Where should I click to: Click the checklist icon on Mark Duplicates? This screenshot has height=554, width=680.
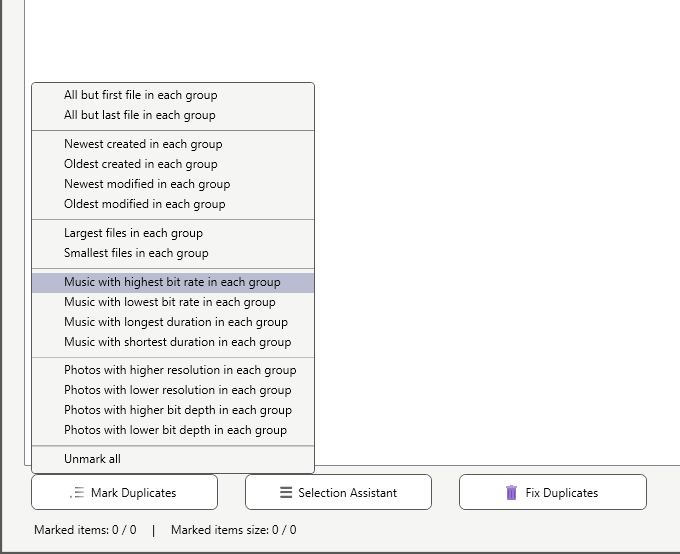(x=77, y=492)
